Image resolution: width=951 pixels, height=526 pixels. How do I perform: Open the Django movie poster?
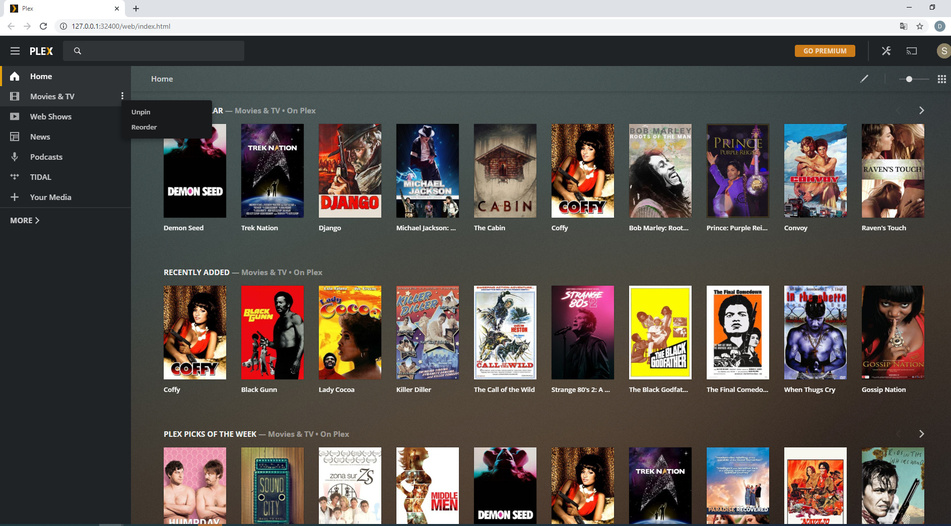(x=350, y=170)
